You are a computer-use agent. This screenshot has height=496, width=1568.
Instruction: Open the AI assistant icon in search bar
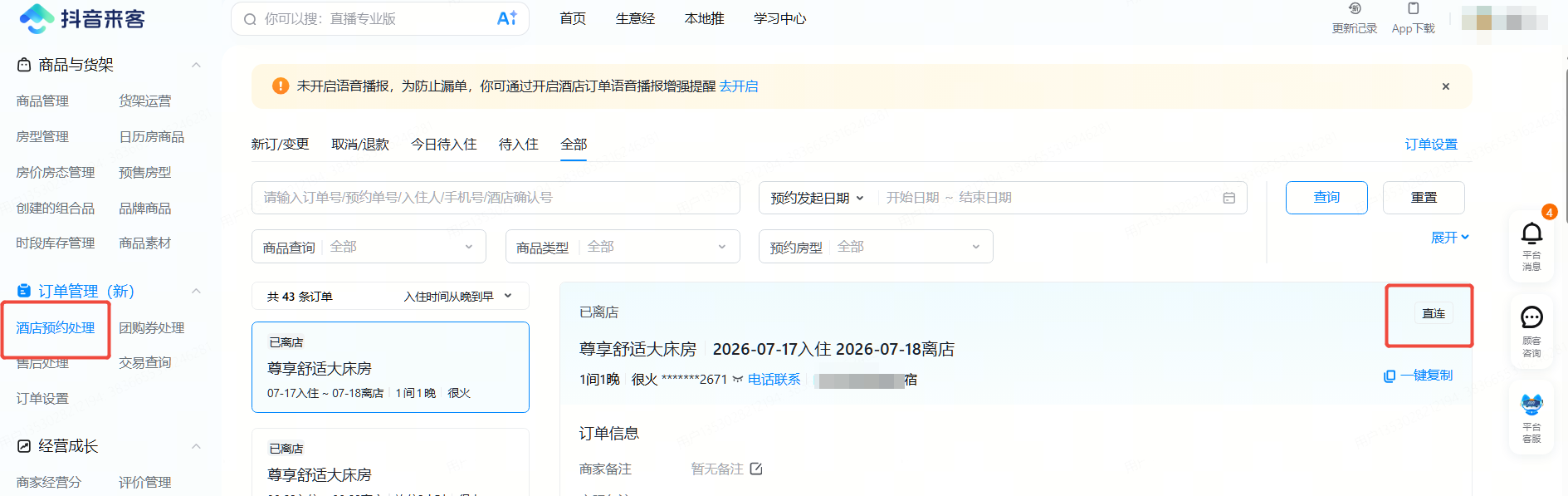[507, 18]
